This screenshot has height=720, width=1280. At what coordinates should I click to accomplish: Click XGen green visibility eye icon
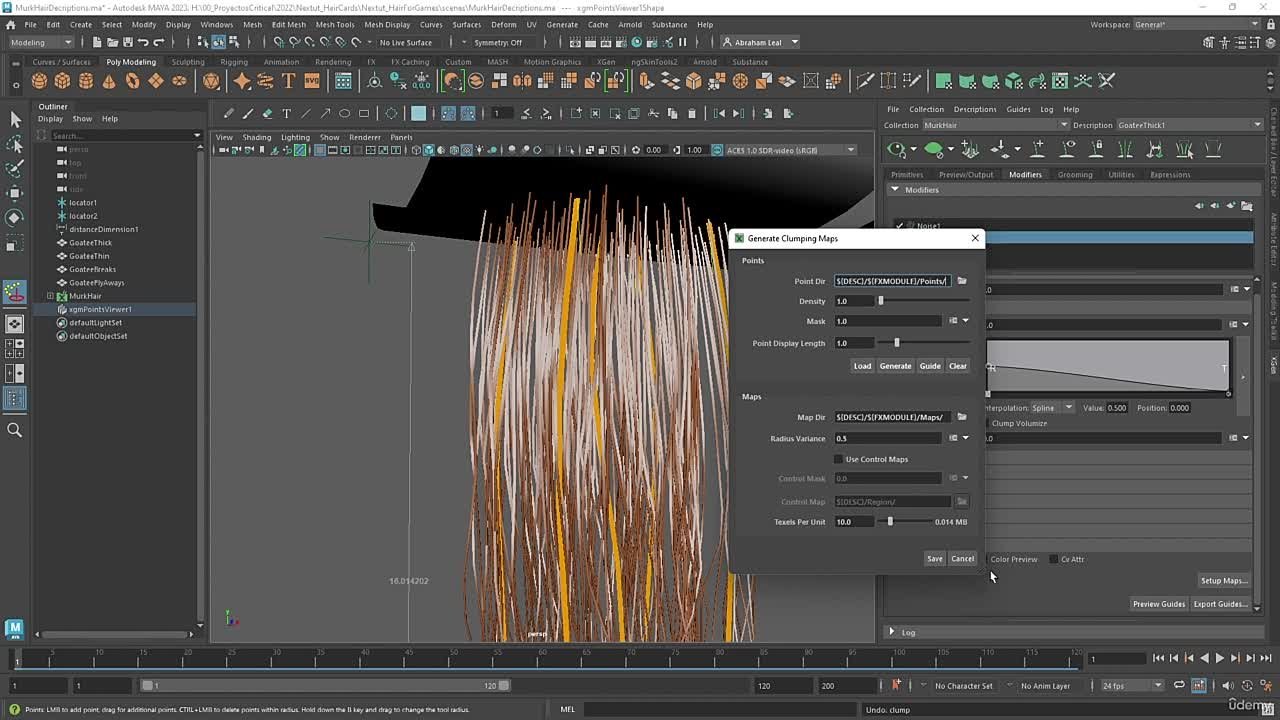click(933, 149)
